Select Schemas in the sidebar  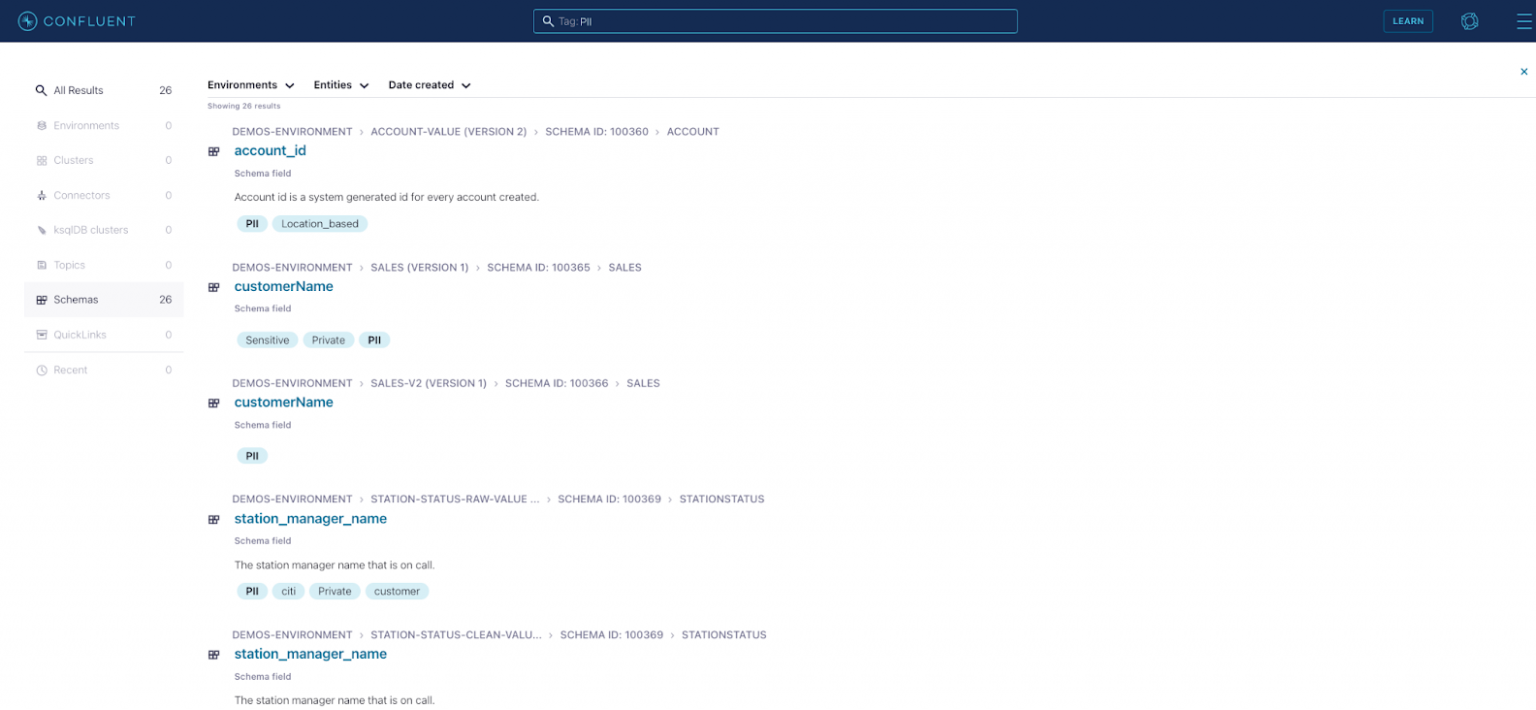76,300
